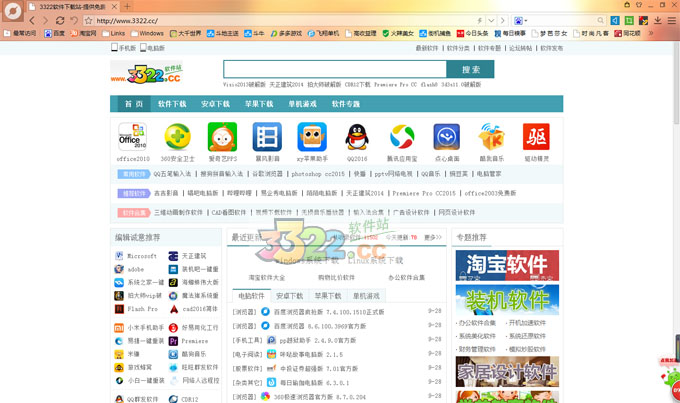
Task: Click the browser forward arrow
Action: coord(45,20)
